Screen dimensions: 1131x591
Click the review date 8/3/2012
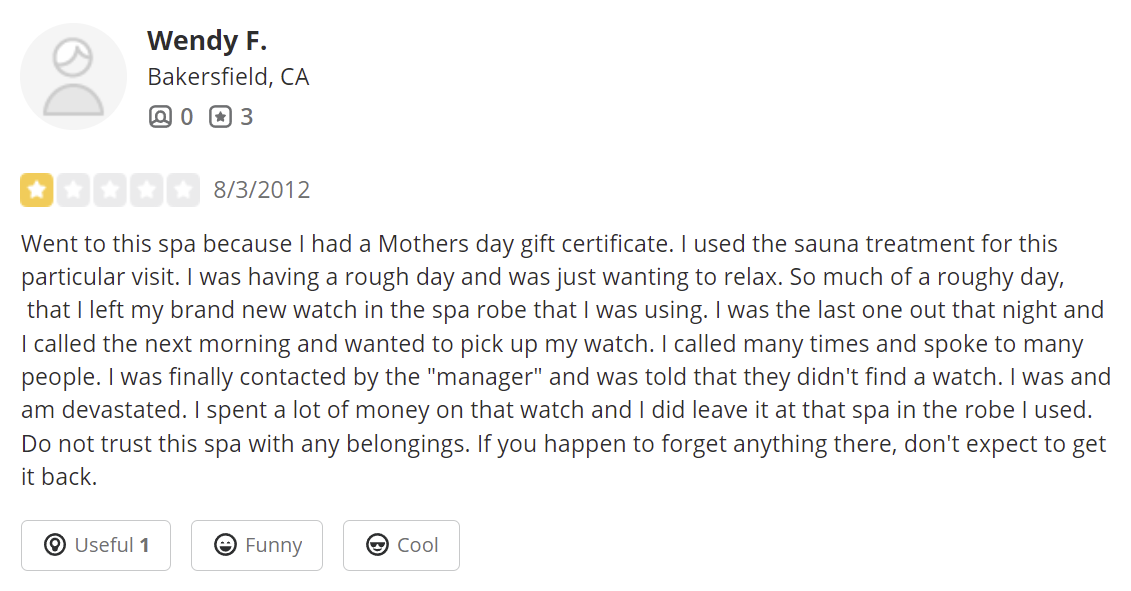[x=262, y=190]
